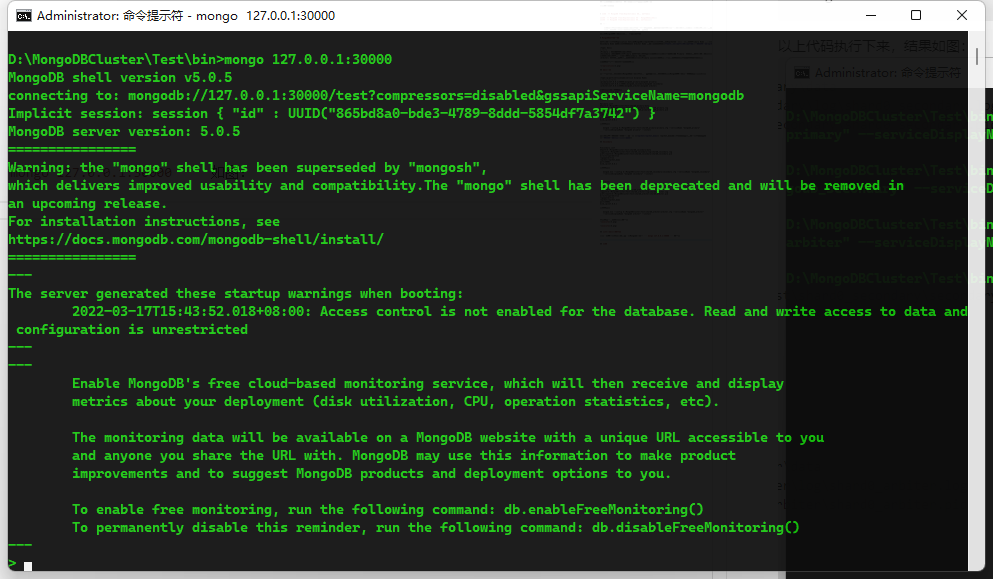
Task: Click the db.enableFreeMonitoring() command text
Action: coord(612,510)
